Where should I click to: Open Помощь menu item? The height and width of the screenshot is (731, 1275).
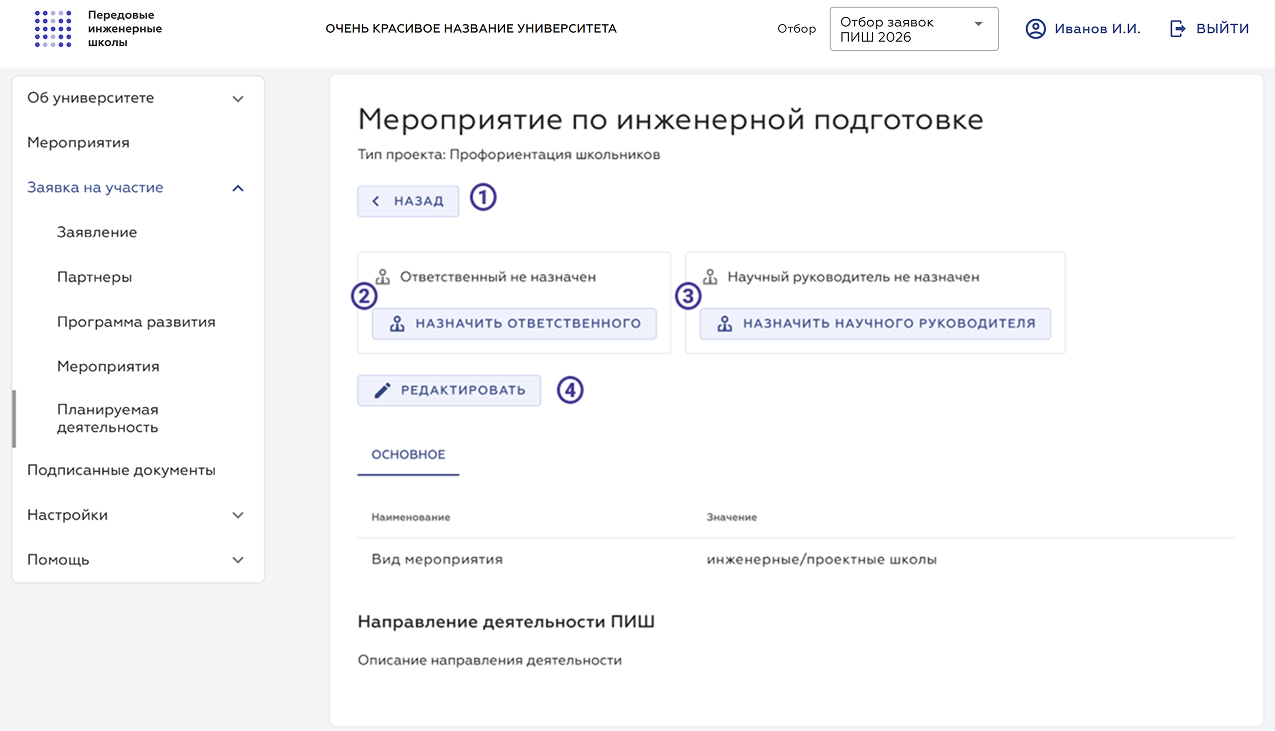click(58, 560)
